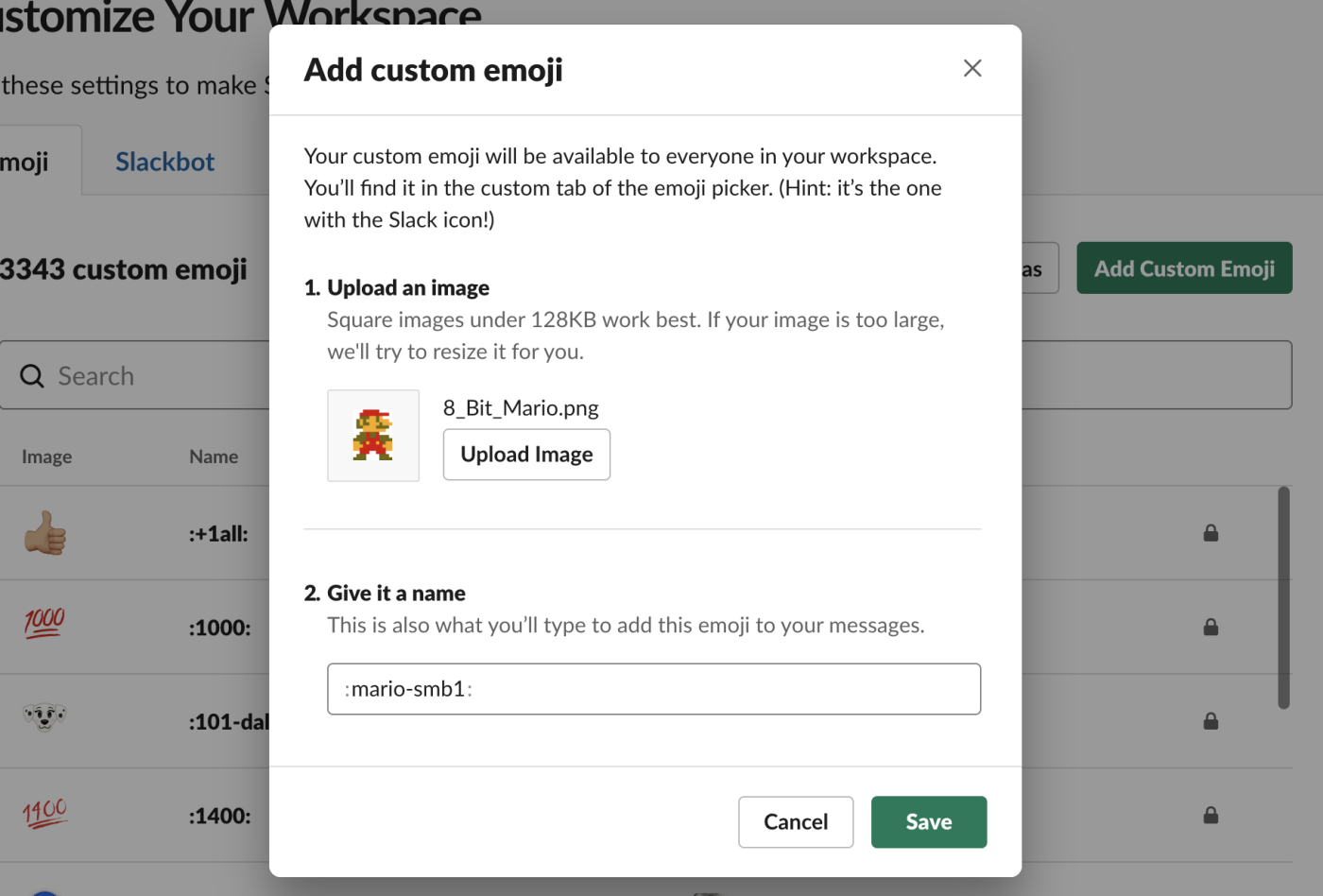1323x896 pixels.
Task: Close the Add custom emoji dialog
Action: 971,68
